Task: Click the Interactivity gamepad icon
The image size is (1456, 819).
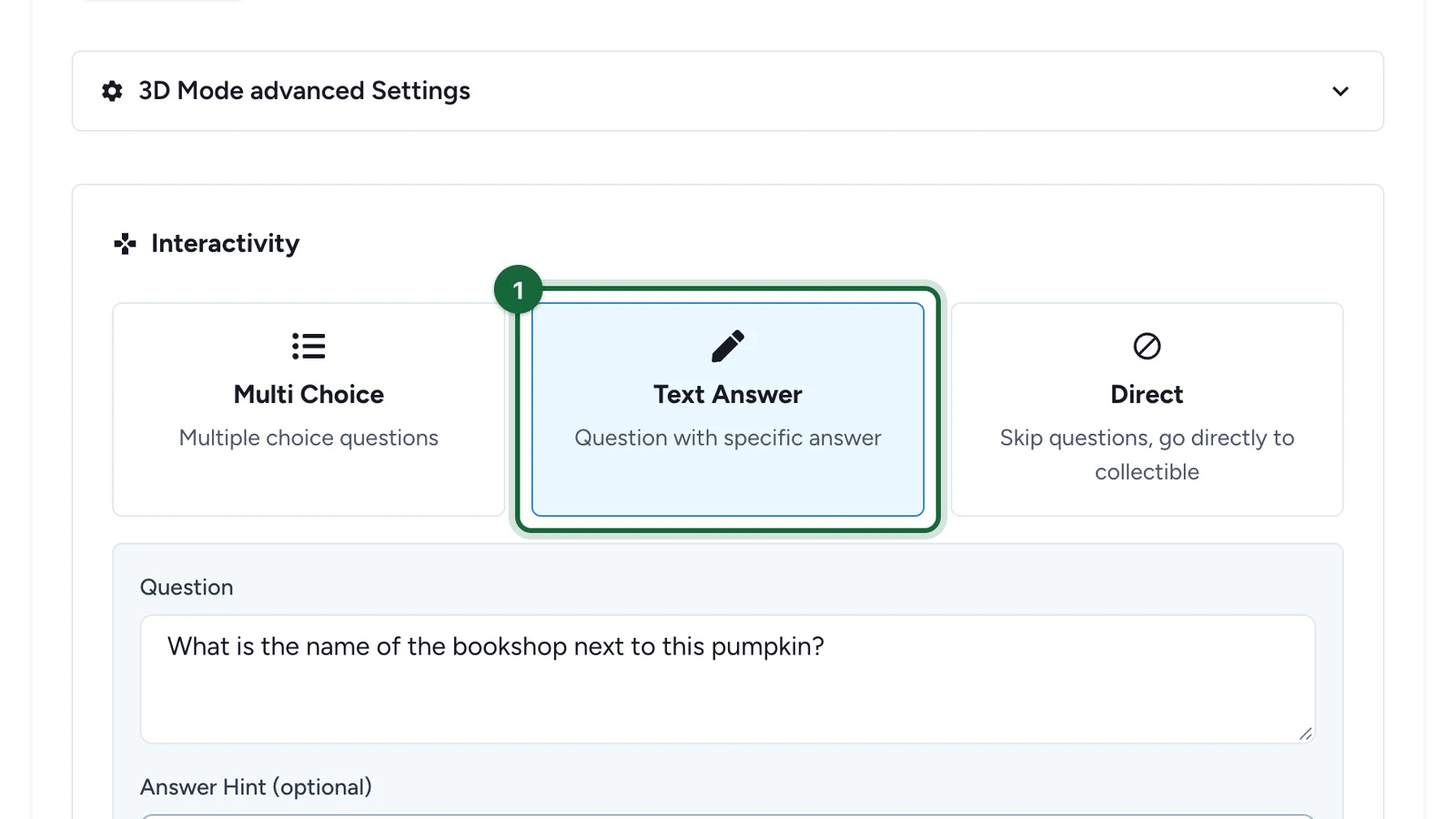Action: [125, 243]
